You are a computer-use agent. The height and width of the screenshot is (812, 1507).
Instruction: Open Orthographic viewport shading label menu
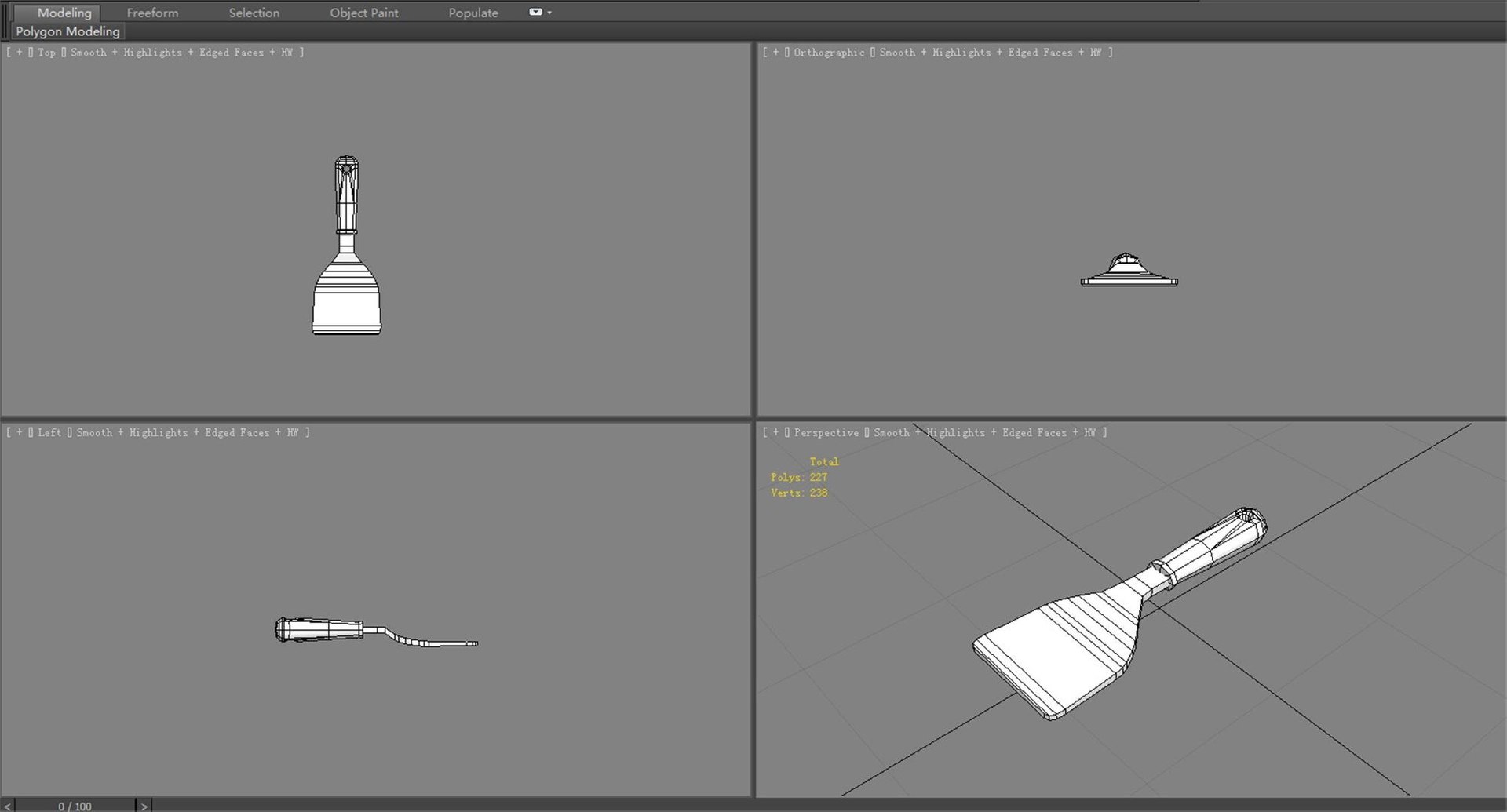996,53
